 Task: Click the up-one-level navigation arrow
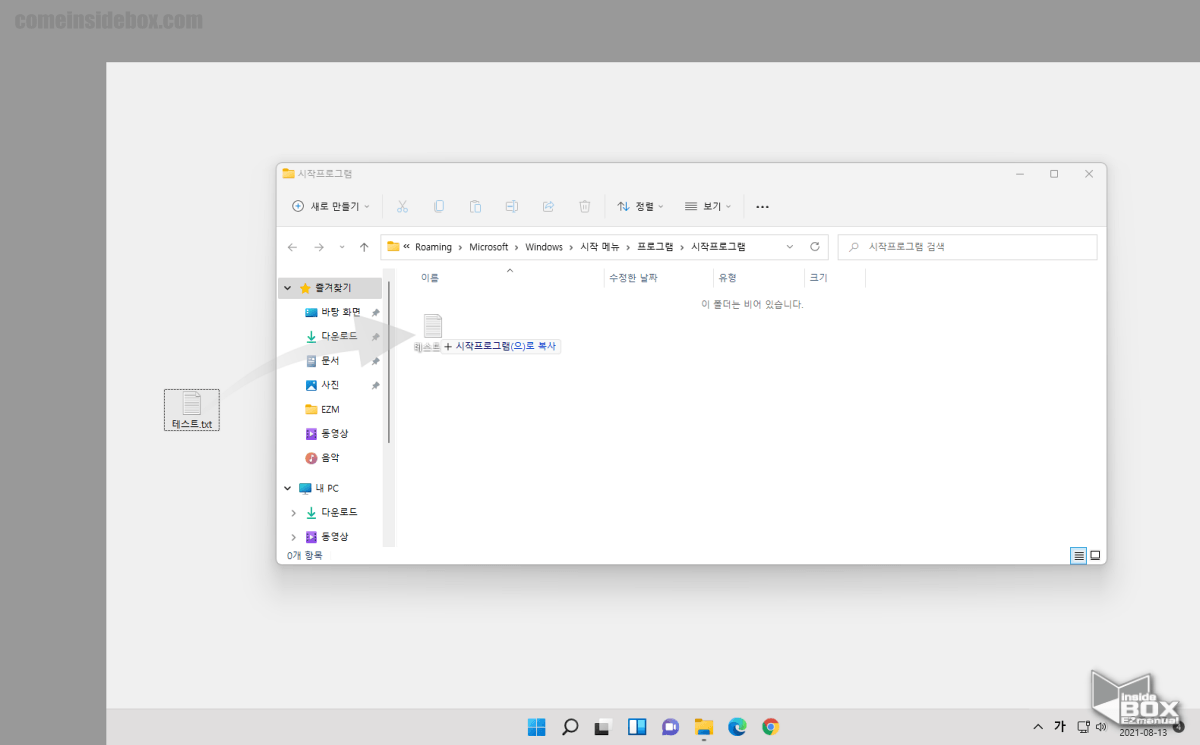[363, 246]
